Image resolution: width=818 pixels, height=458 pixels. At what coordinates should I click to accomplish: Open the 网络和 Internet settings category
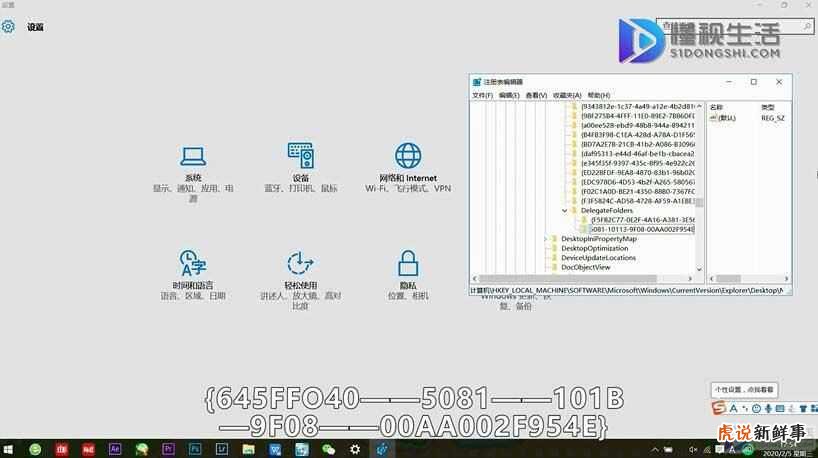click(408, 168)
